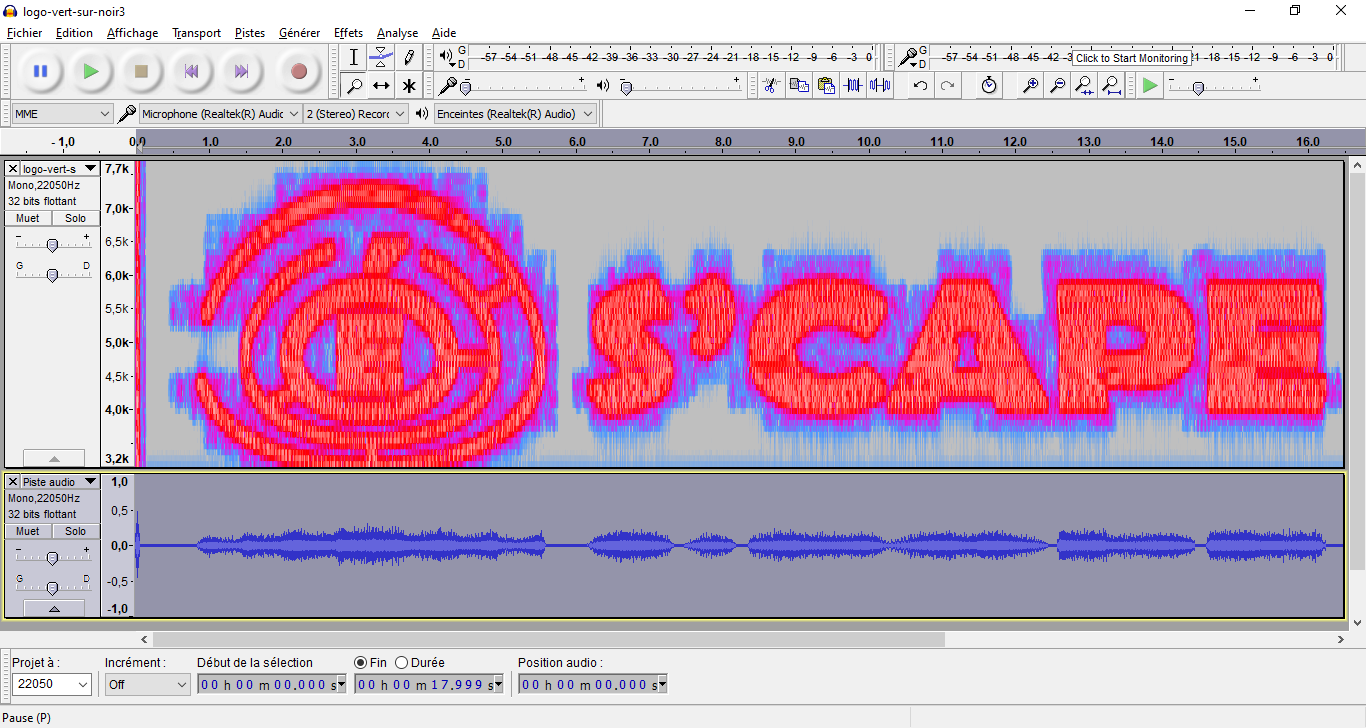Viewport: 1366px width, 728px height.
Task: Close the Piste audio track with X
Action: [13, 482]
